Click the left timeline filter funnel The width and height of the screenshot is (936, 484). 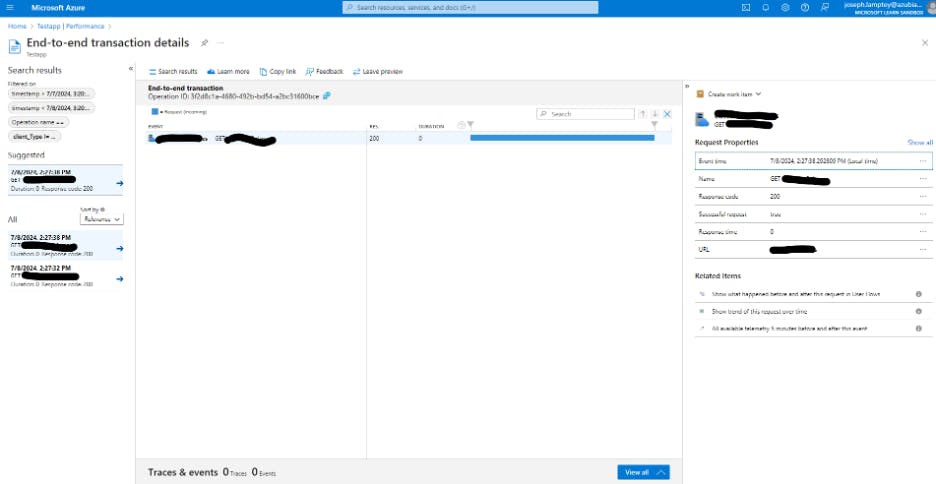click(x=470, y=125)
